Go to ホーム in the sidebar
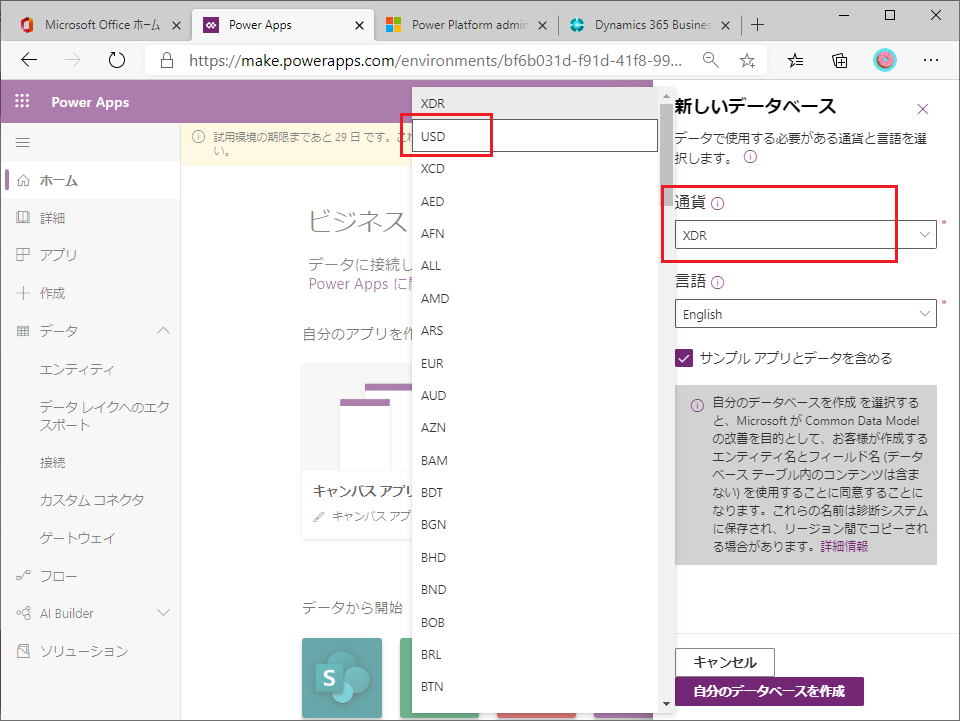Viewport: 960px width, 721px height. (x=91, y=181)
